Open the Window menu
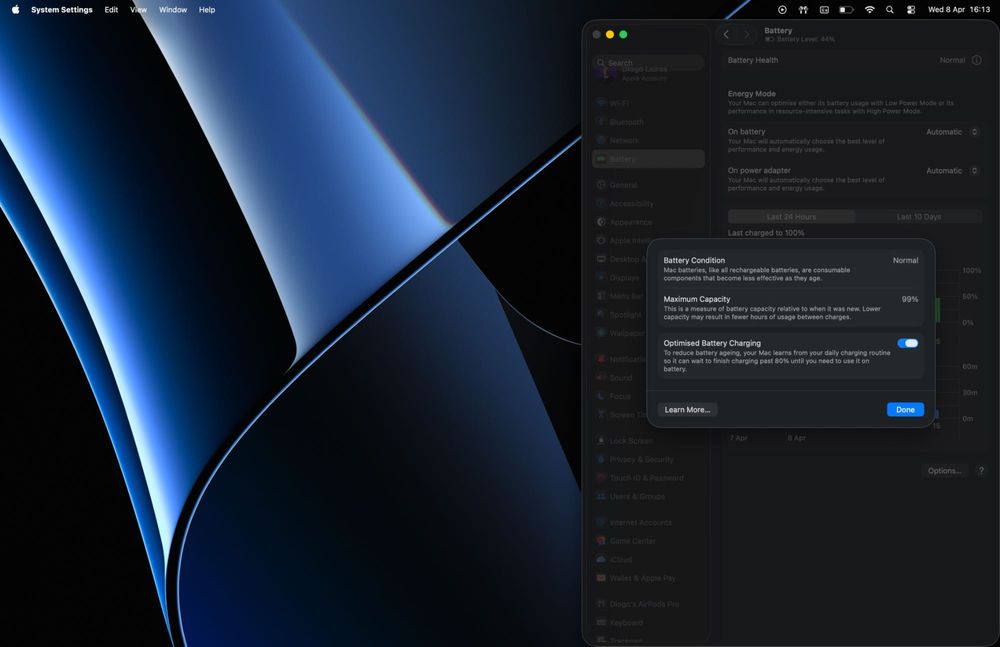The image size is (1000, 647). pos(173,9)
